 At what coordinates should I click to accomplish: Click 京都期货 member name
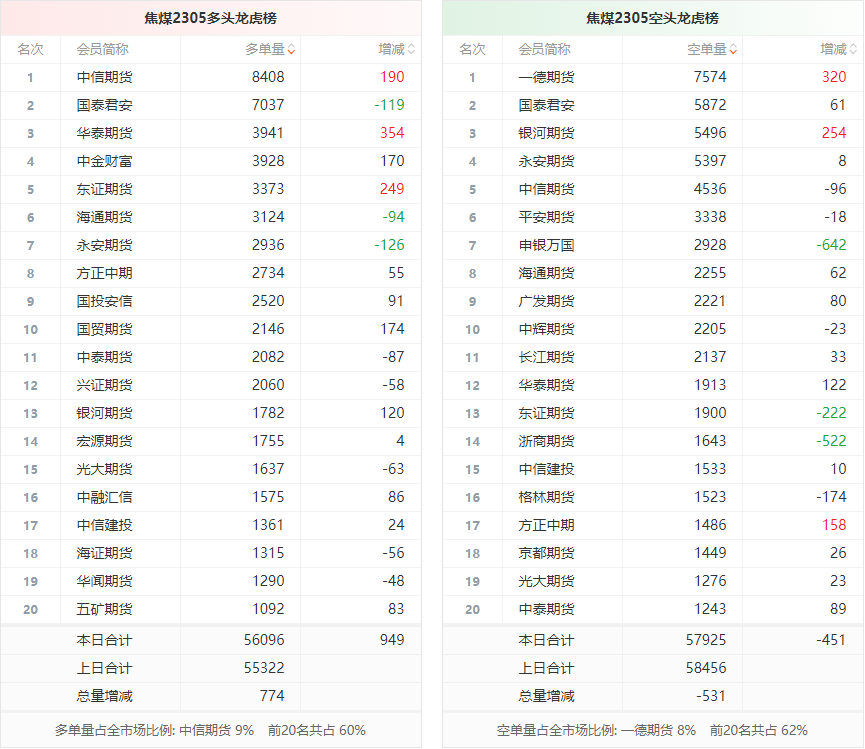546,553
